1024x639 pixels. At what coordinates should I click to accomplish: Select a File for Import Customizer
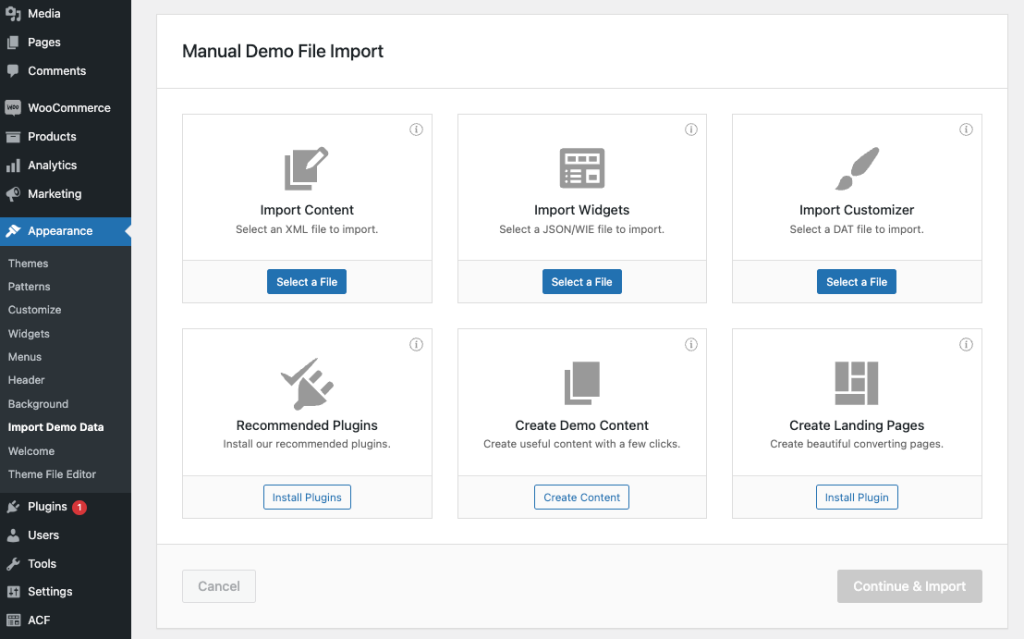(856, 281)
